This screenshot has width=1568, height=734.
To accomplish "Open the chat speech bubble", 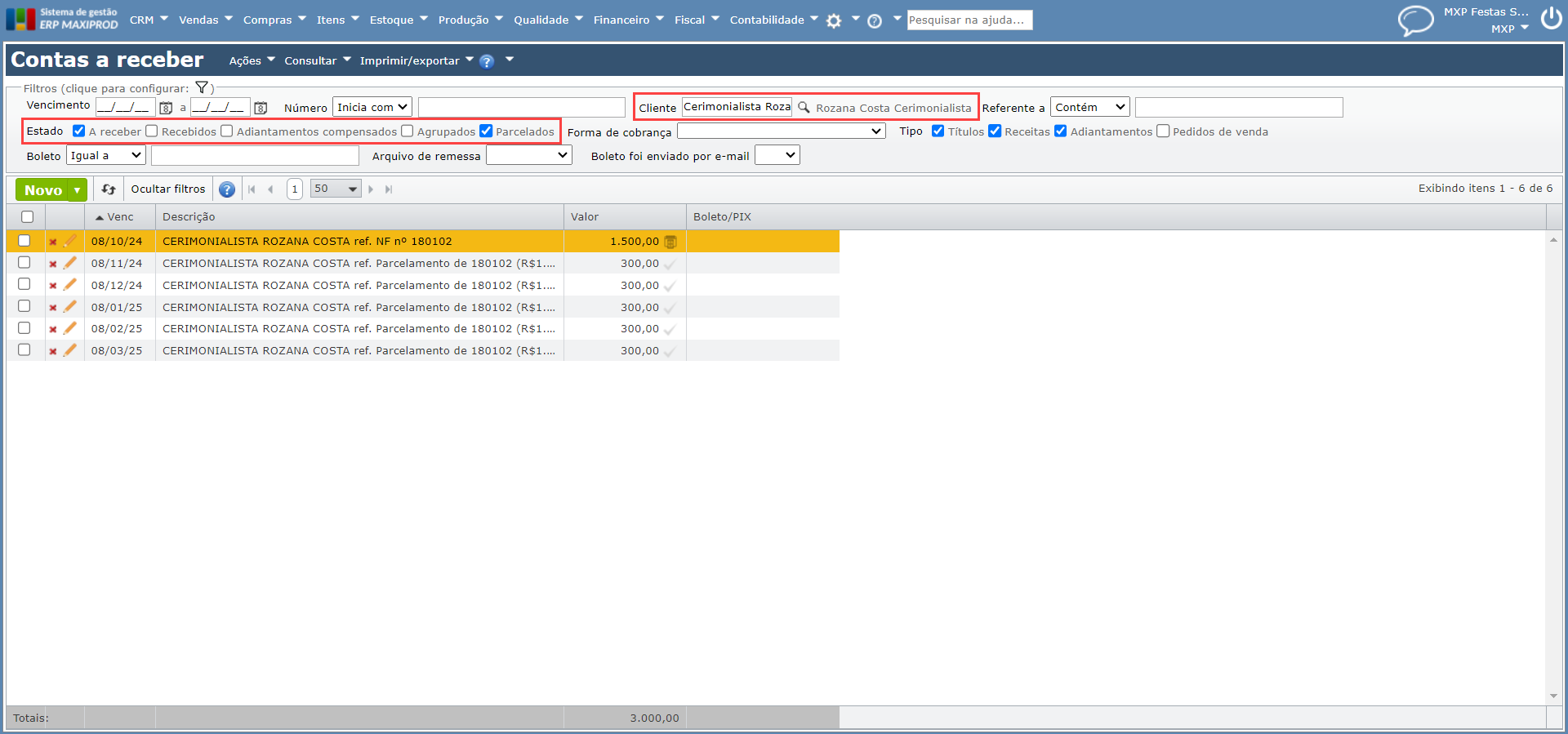I will [x=1415, y=20].
